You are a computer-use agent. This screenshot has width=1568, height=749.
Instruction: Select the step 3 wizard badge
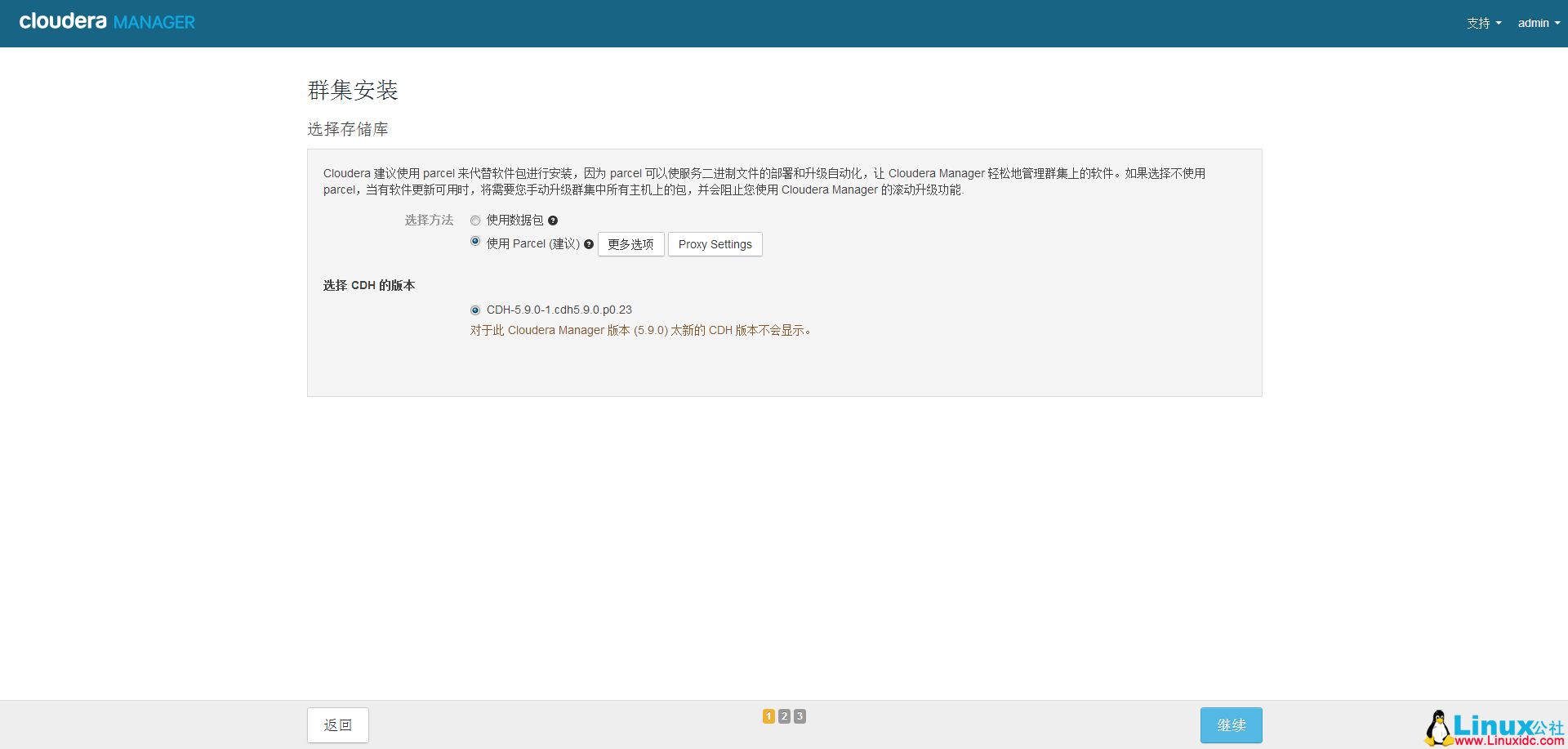(x=800, y=716)
